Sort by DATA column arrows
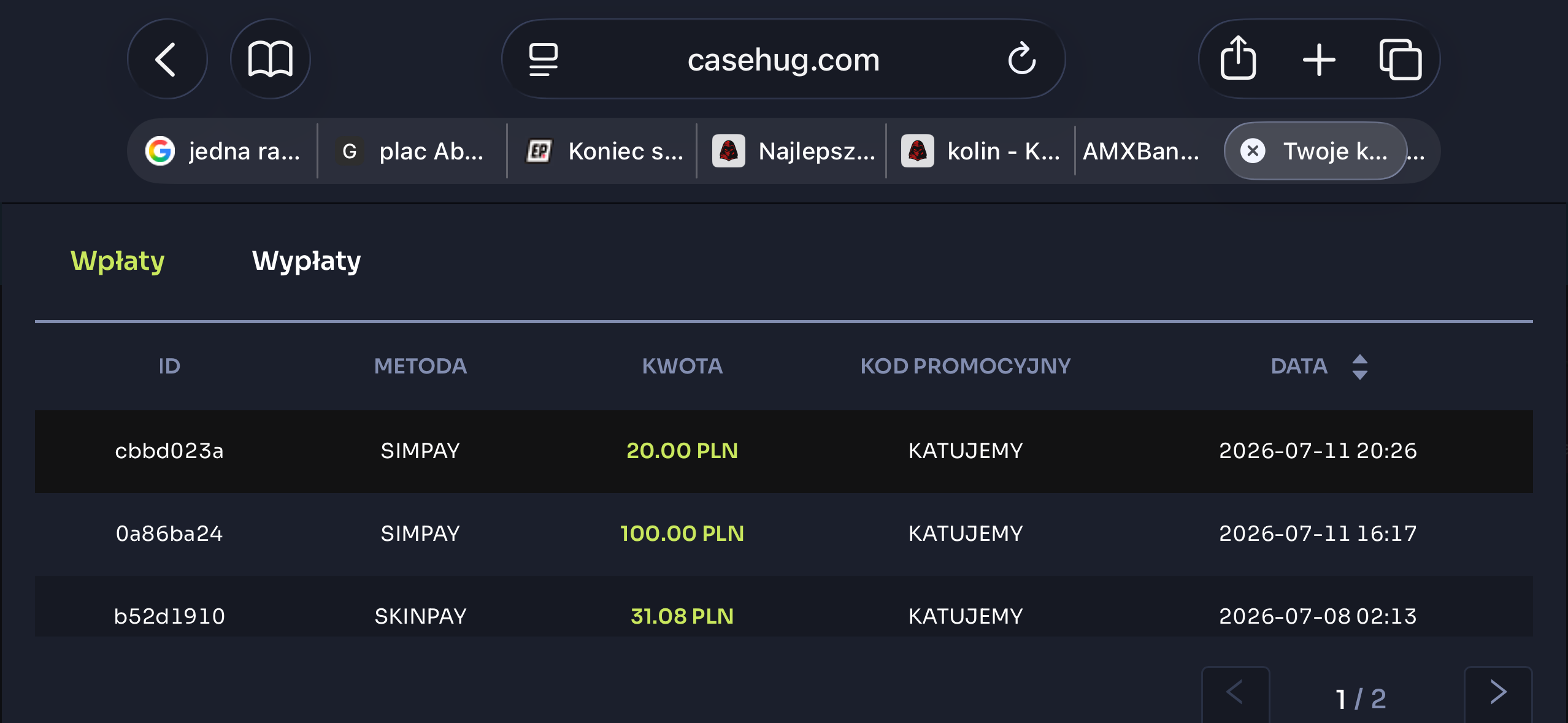The height and width of the screenshot is (723, 1568). tap(1359, 367)
